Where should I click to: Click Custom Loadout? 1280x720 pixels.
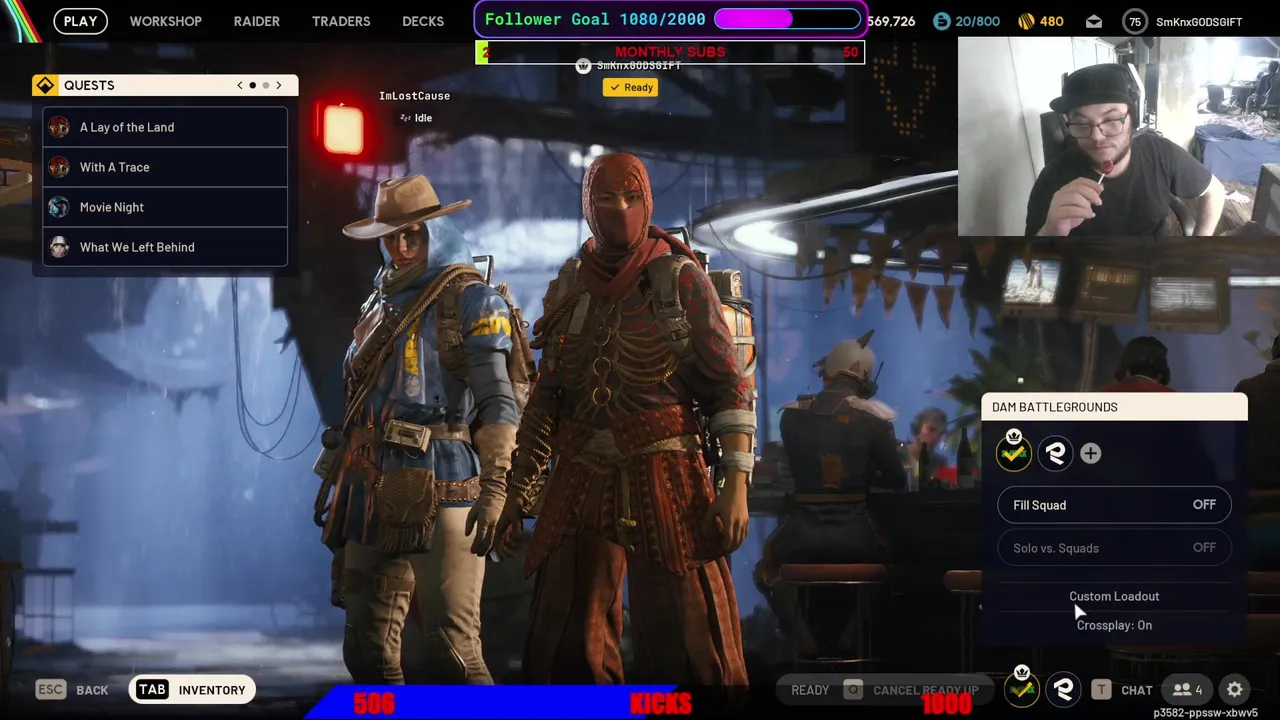(1114, 596)
